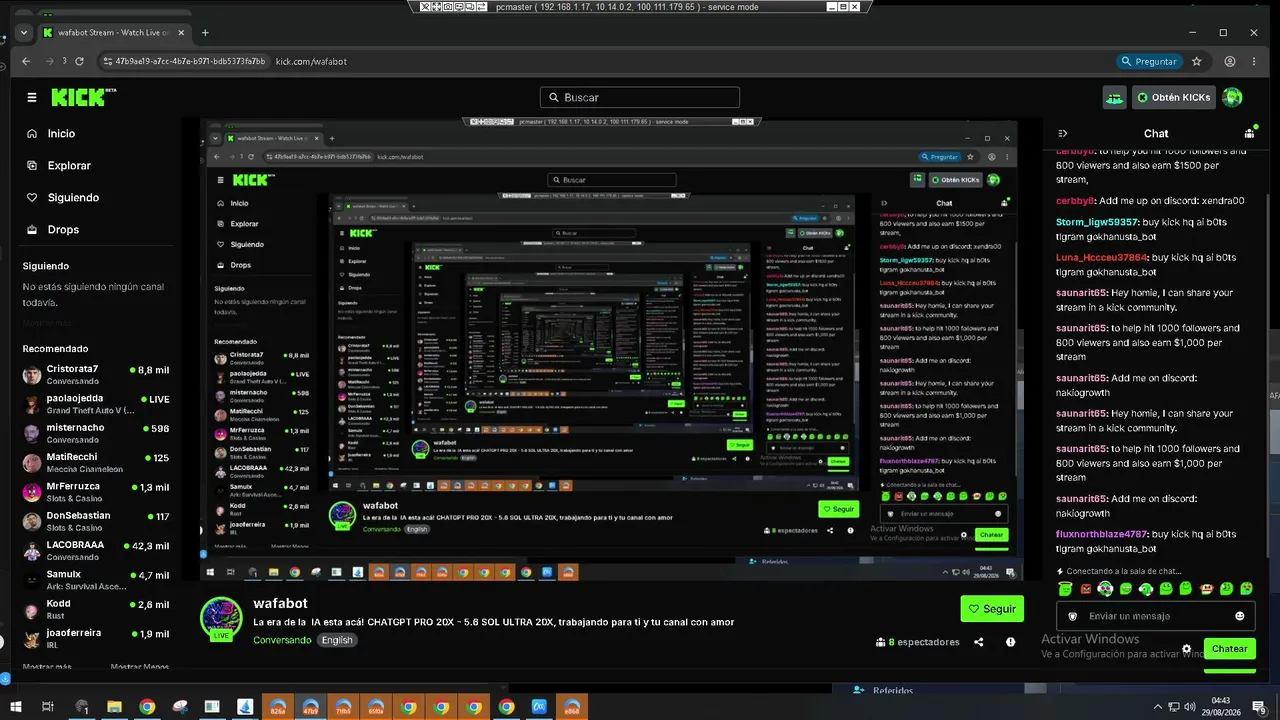Open recommended channel Samulx
Screen dimensions: 1280x720
(x=96, y=580)
